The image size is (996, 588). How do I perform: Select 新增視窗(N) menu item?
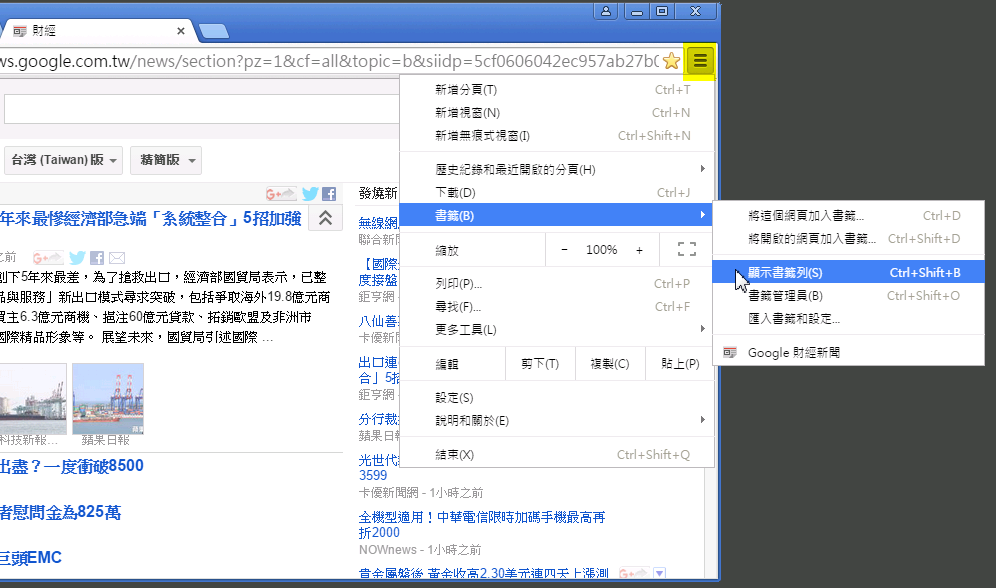557,112
